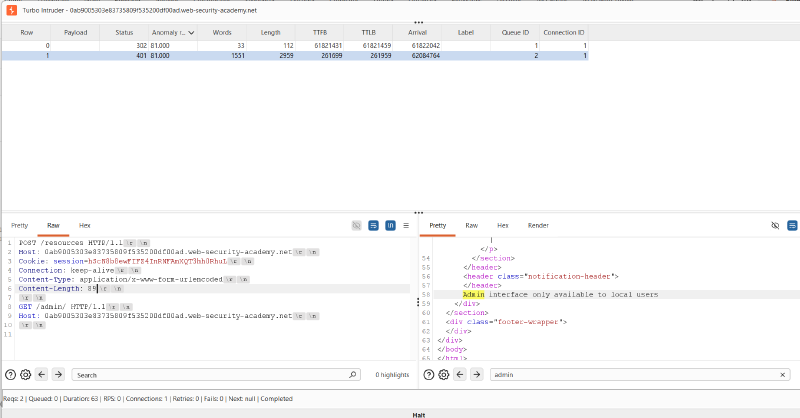Open help for response search
Screen dimensions: 800x418
tap(429, 375)
